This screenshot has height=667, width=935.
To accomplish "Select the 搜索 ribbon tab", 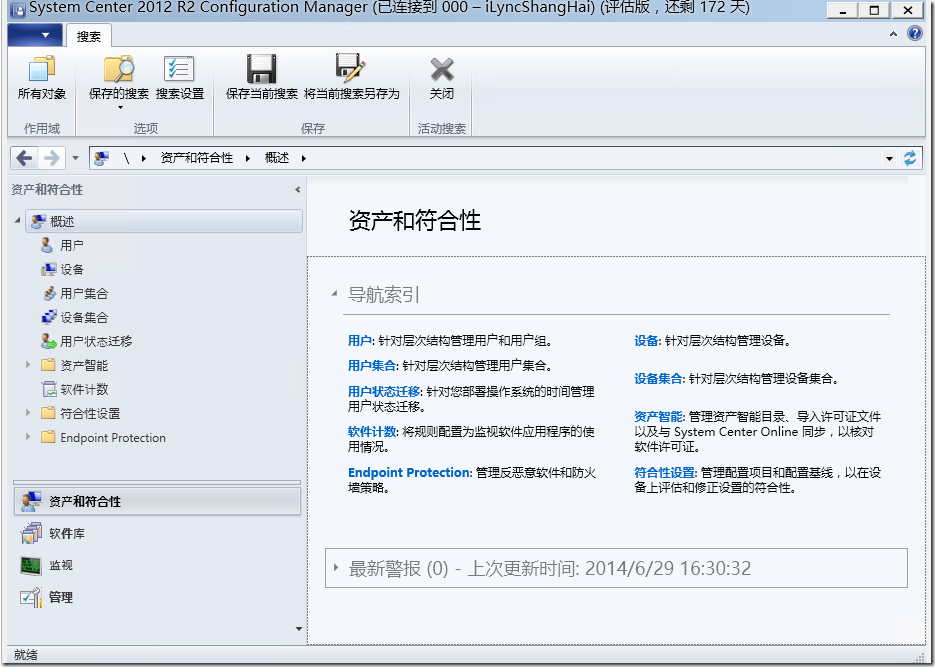I will [88, 36].
